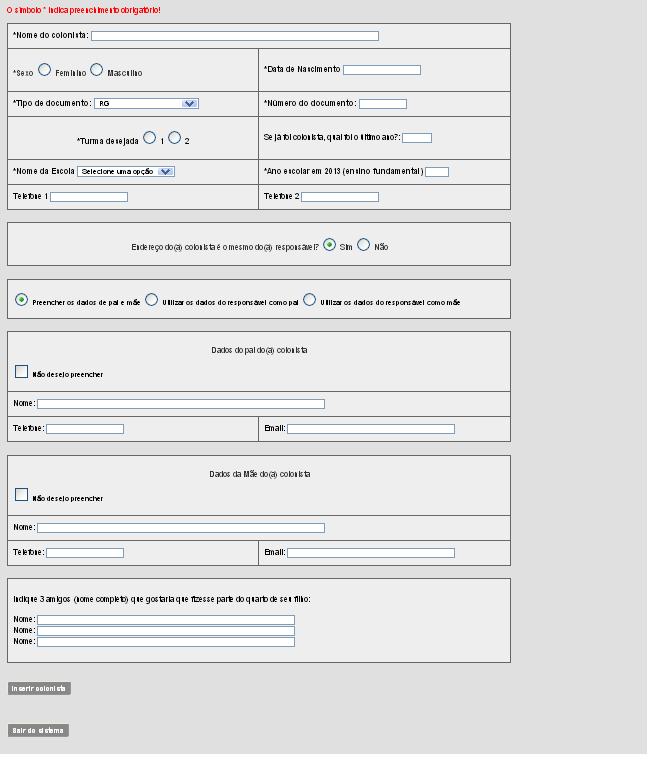Check Não desejo preencher under Dados do pai
Screen dimensions: 649x757
tap(21, 372)
